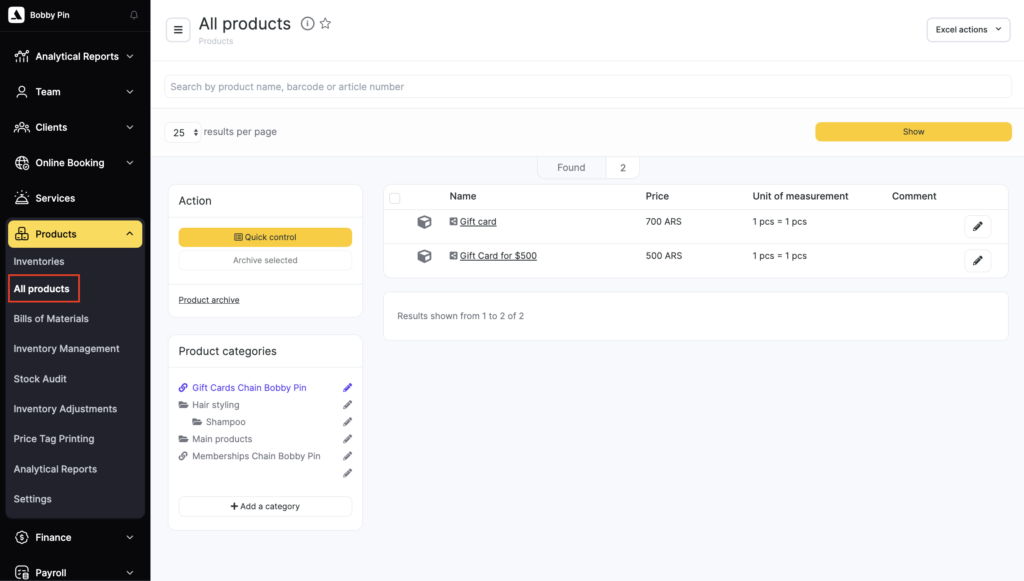Image resolution: width=1024 pixels, height=581 pixels.
Task: Open the Excel actions dropdown
Action: tap(968, 30)
